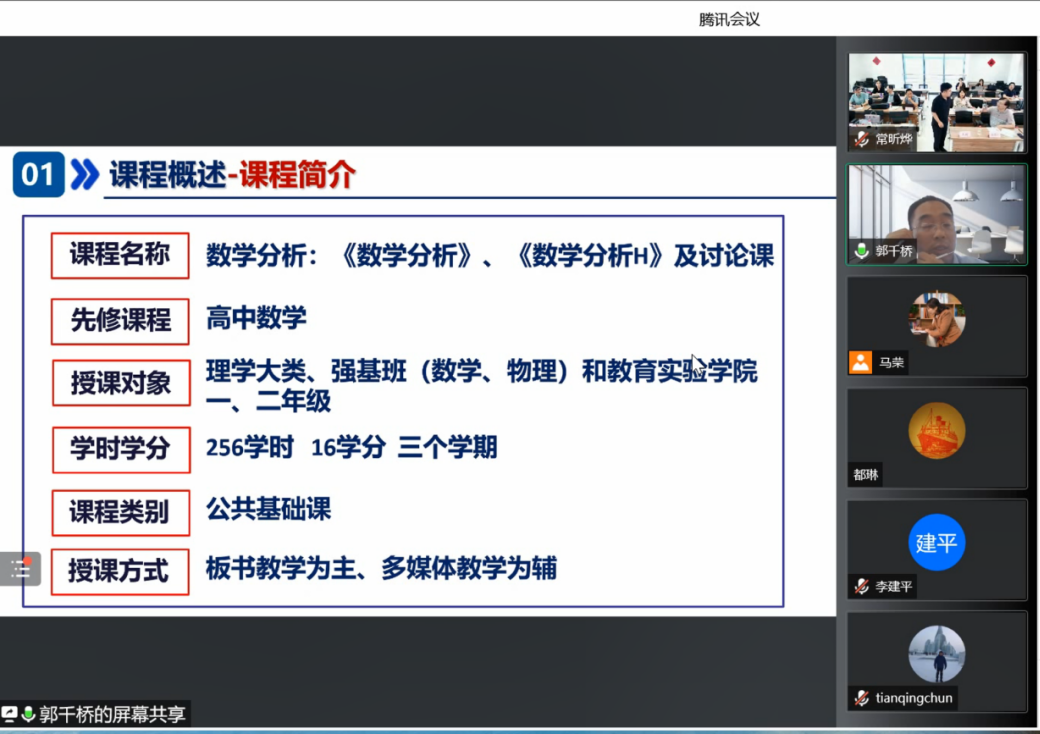Viewport: 1040px width, 734px height.
Task: Click muted microphone icon next to 常昕烨
Action: click(x=861, y=139)
